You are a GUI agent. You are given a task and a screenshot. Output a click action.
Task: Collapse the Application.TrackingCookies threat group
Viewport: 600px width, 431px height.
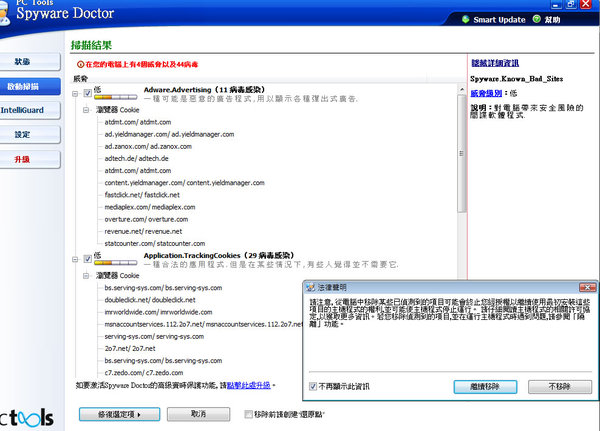pos(75,259)
